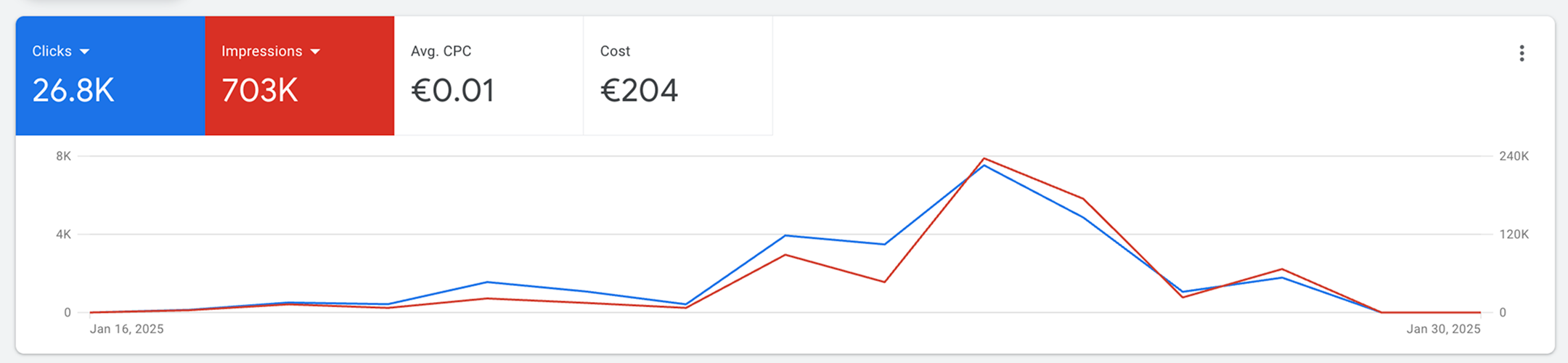Click the €0.01 average CPC value
1568x363 pixels.
click(453, 91)
